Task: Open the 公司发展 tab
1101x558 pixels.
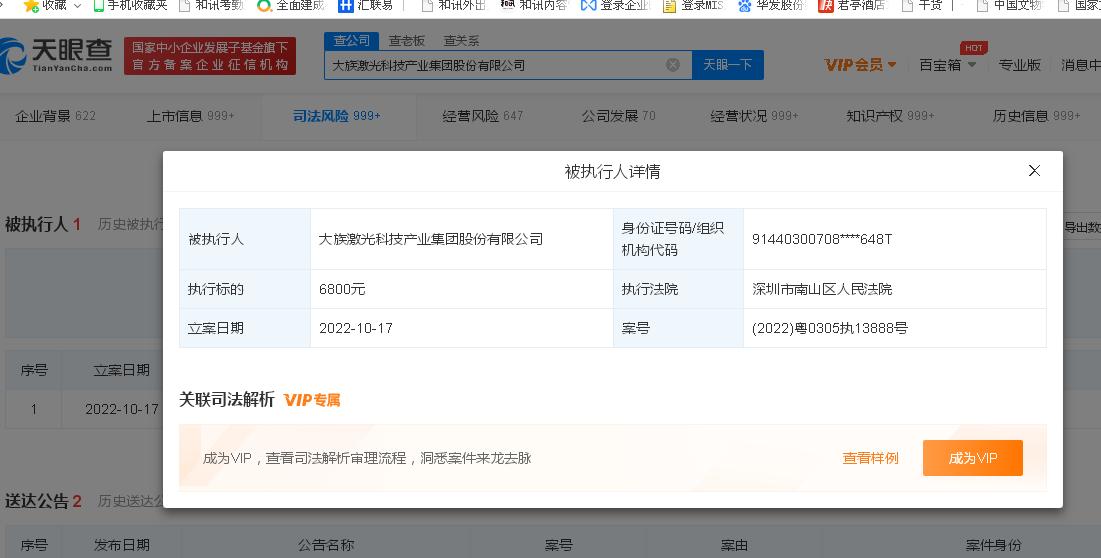Action: [x=618, y=116]
